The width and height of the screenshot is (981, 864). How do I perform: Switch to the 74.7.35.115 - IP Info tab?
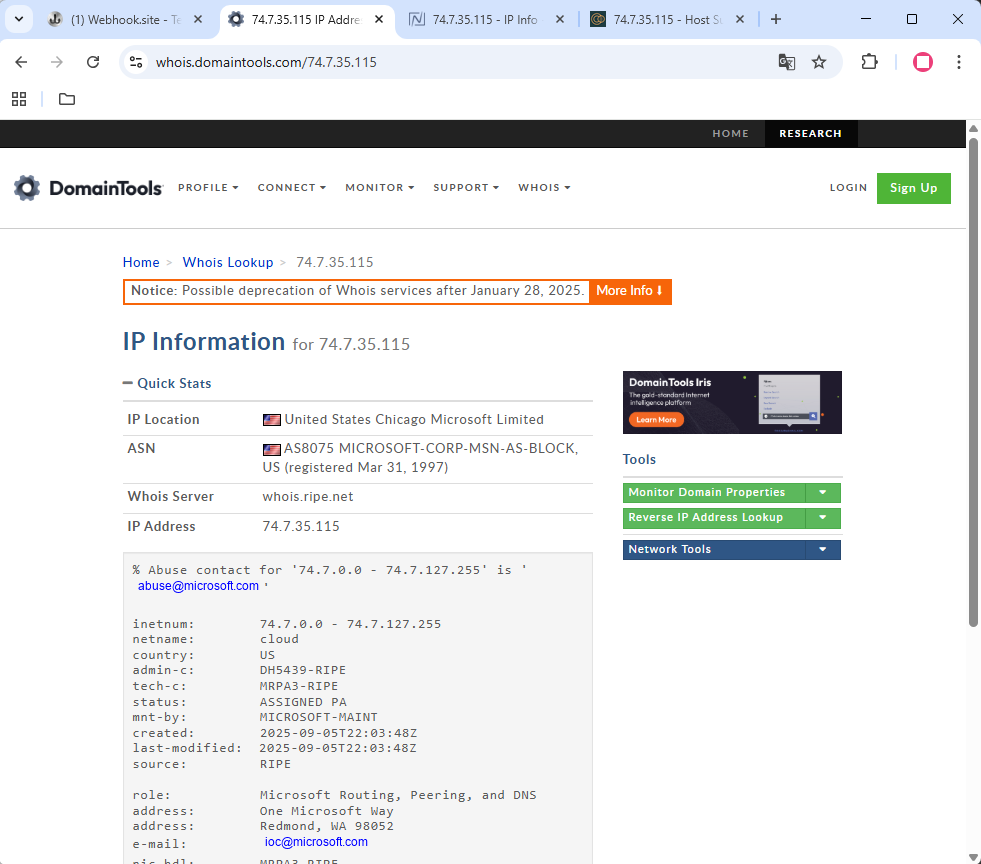tap(485, 19)
